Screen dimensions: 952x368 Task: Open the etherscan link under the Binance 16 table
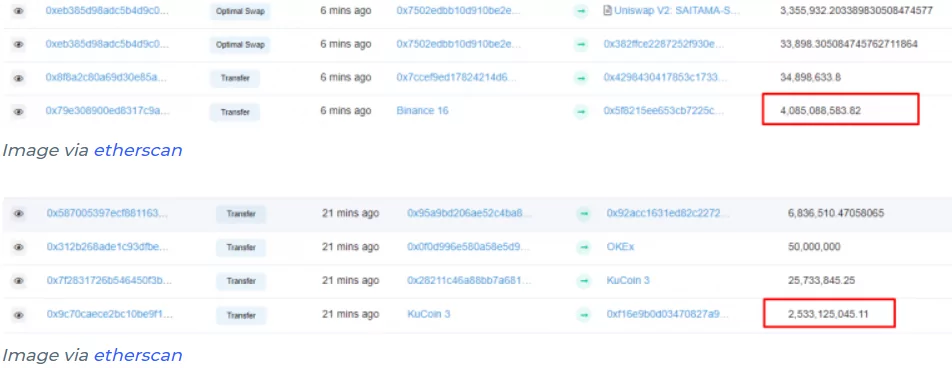(138, 151)
